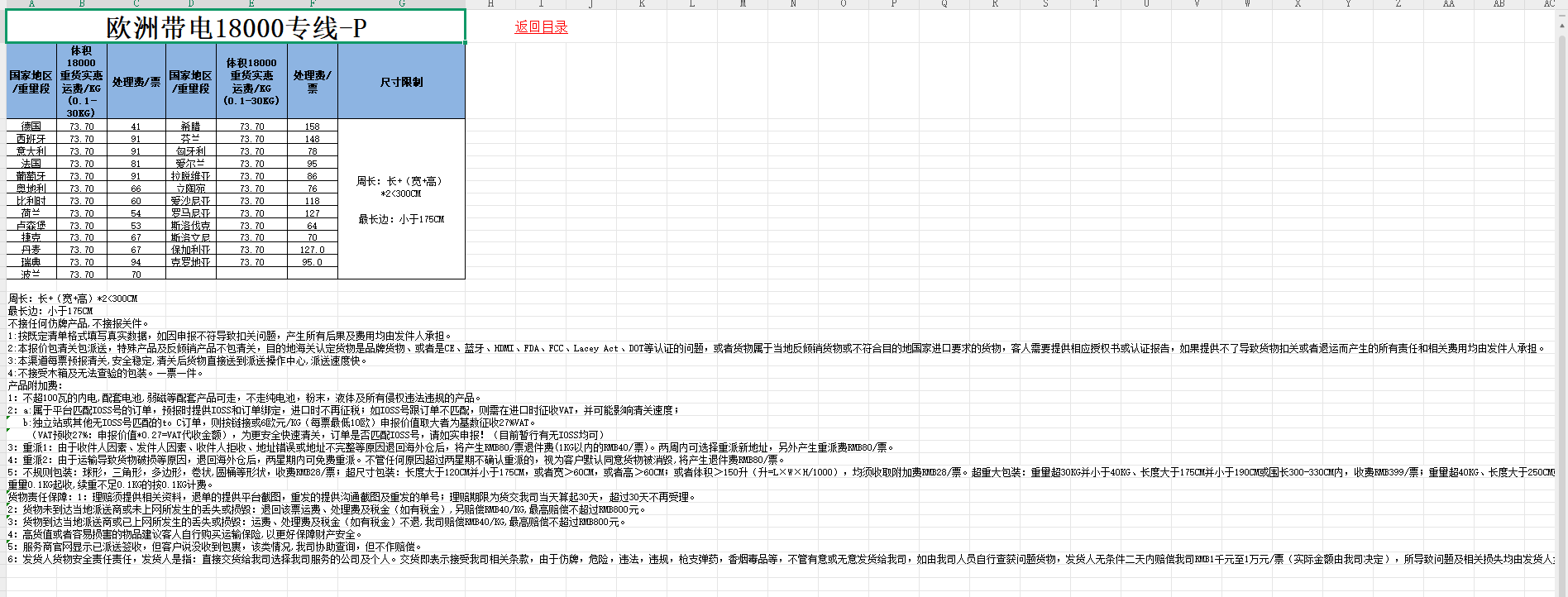Click handling fee 60 for 比利时
Screen dimensions: 1568x597
click(136, 201)
